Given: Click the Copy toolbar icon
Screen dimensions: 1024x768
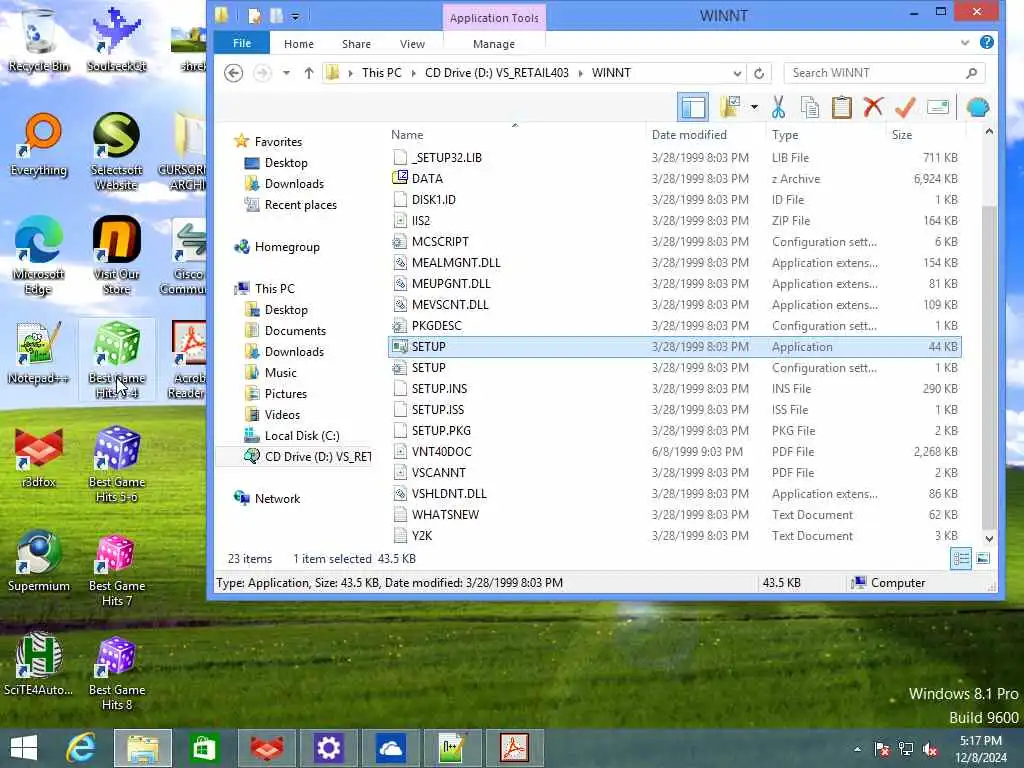Looking at the screenshot, I should [x=810, y=107].
